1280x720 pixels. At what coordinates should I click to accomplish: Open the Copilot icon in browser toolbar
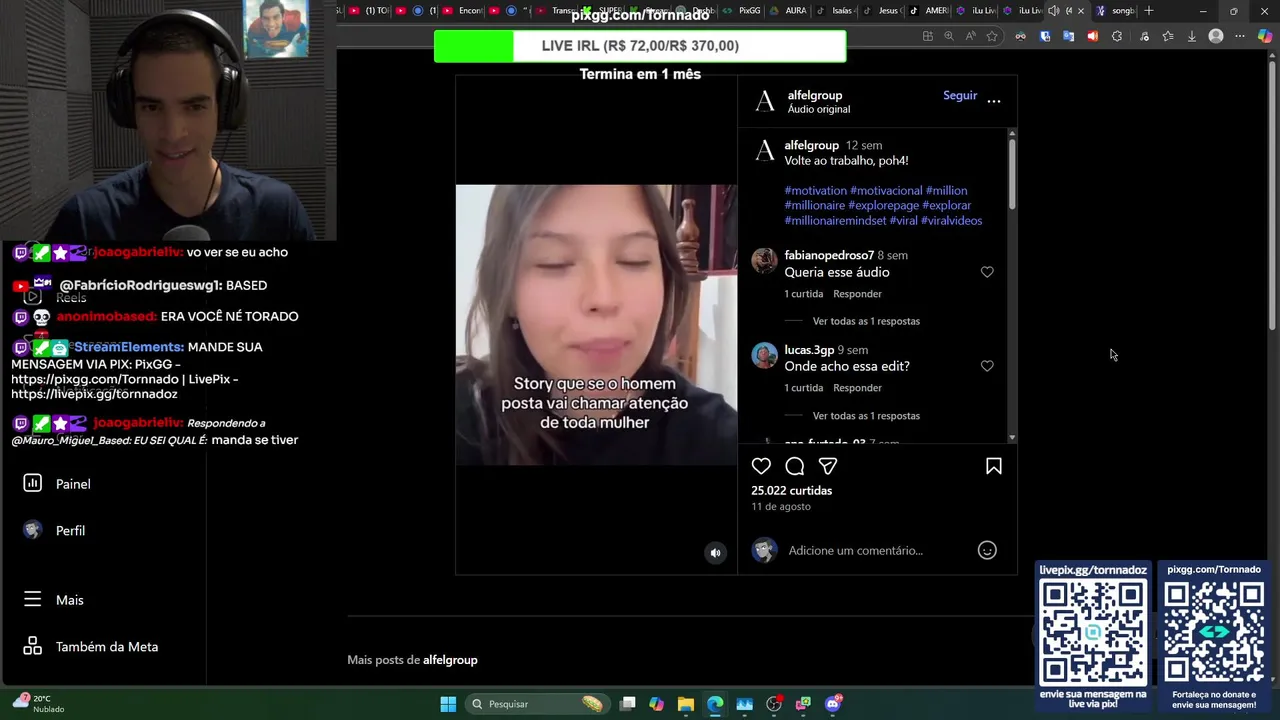[1265, 36]
